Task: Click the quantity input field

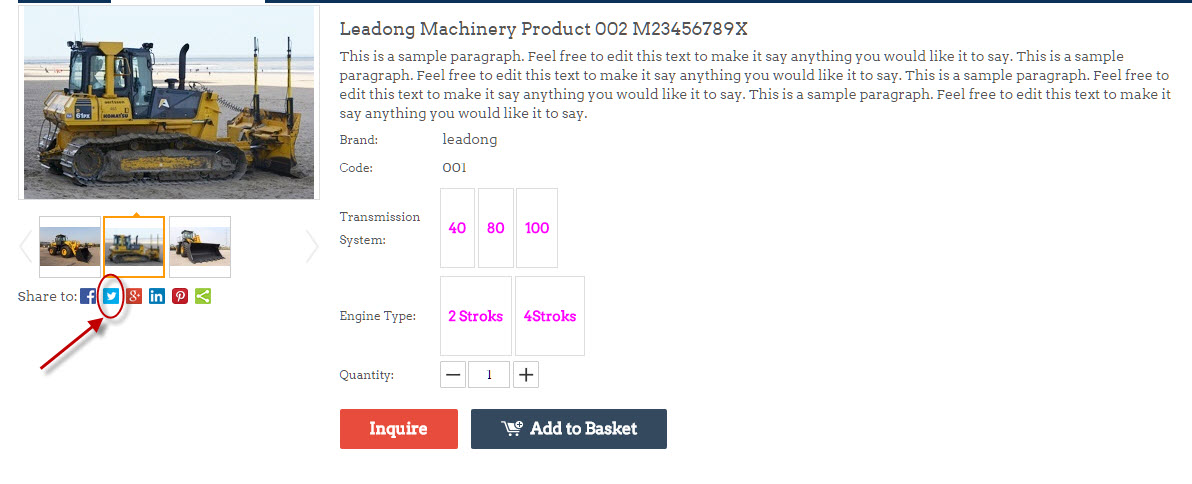Action: click(490, 375)
